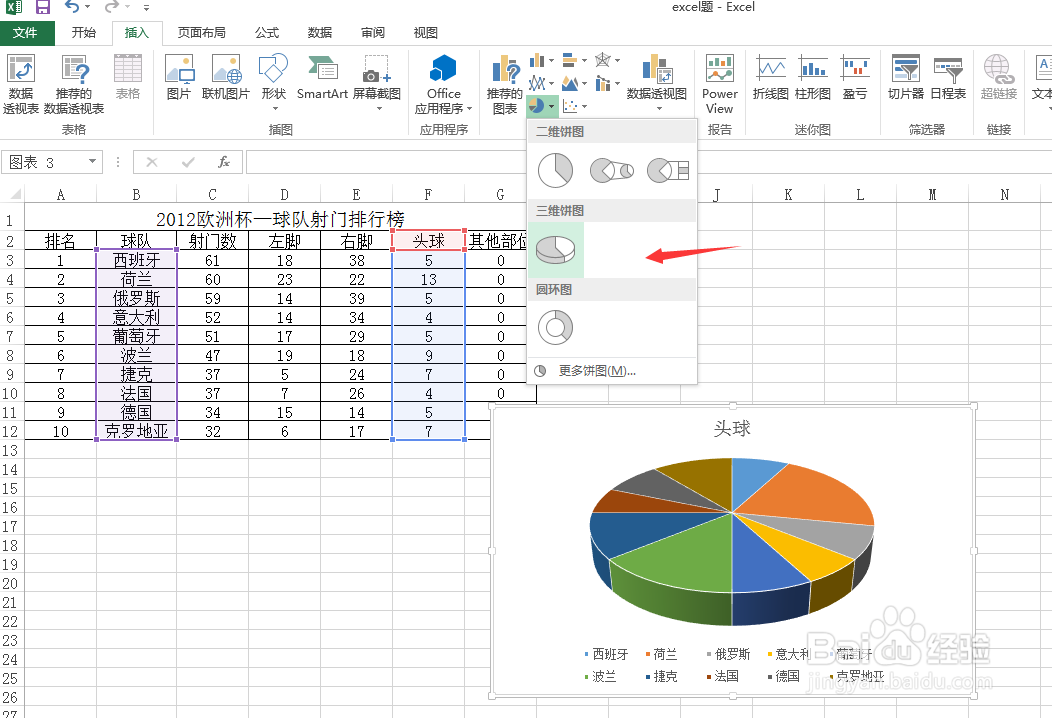The height and width of the screenshot is (718, 1052).
Task: Switch to the Page Layout tab
Action: [x=201, y=33]
